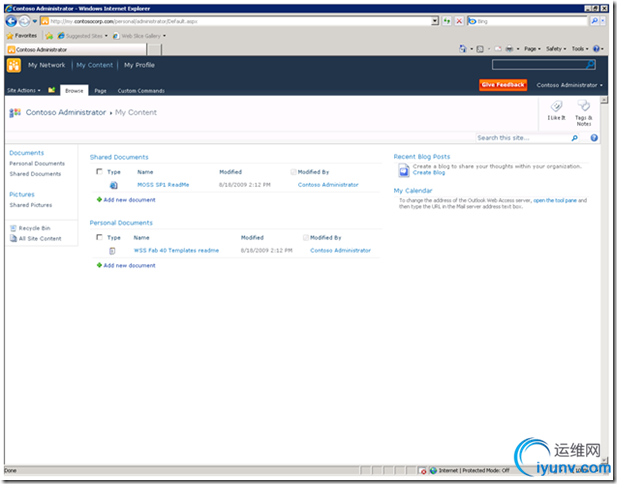This screenshot has width=617, height=484.
Task: Add new document under Personal Documents
Action: coord(129,266)
